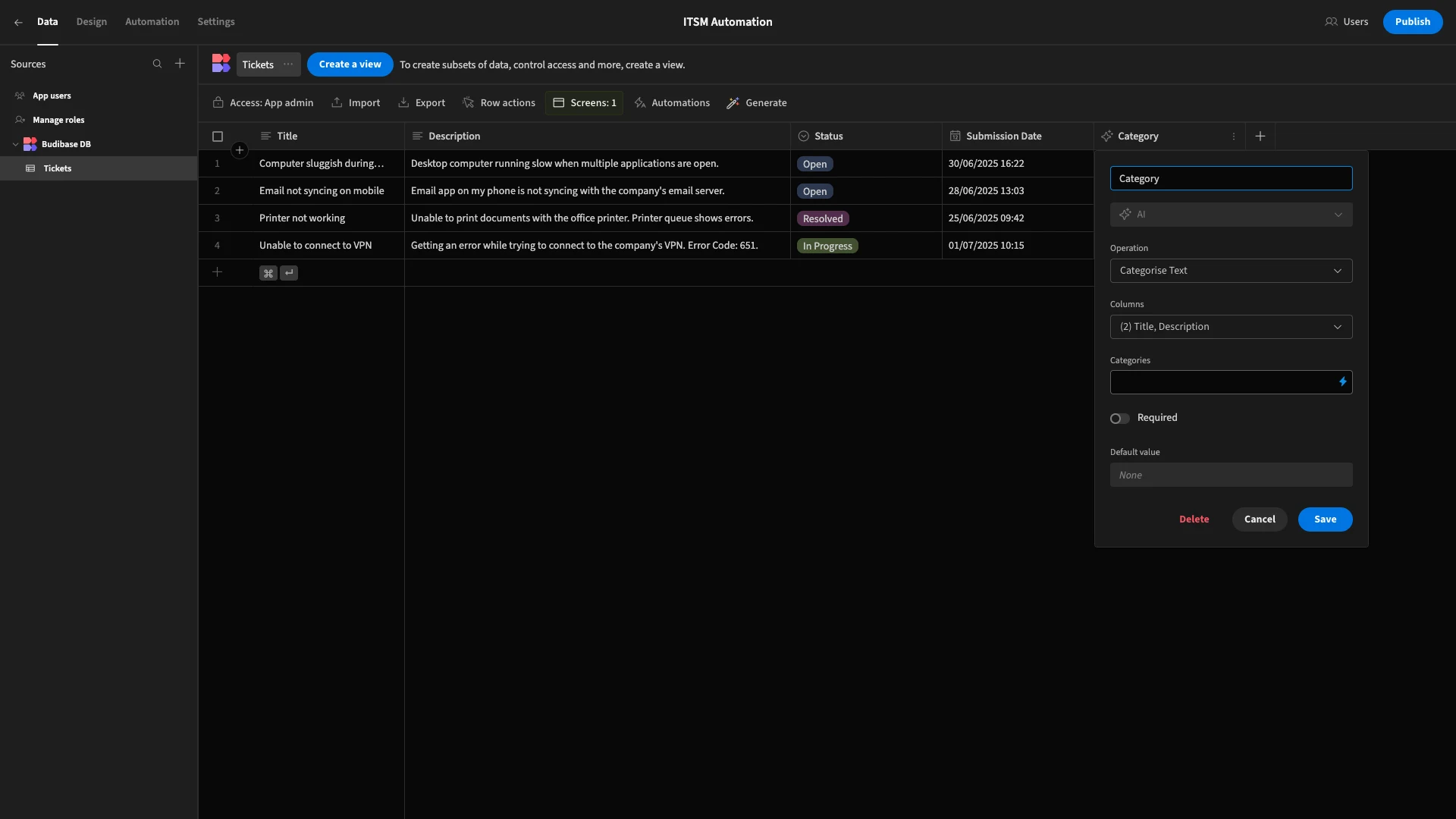The height and width of the screenshot is (819, 1456).
Task: Switch to the Automation tab
Action: click(152, 22)
